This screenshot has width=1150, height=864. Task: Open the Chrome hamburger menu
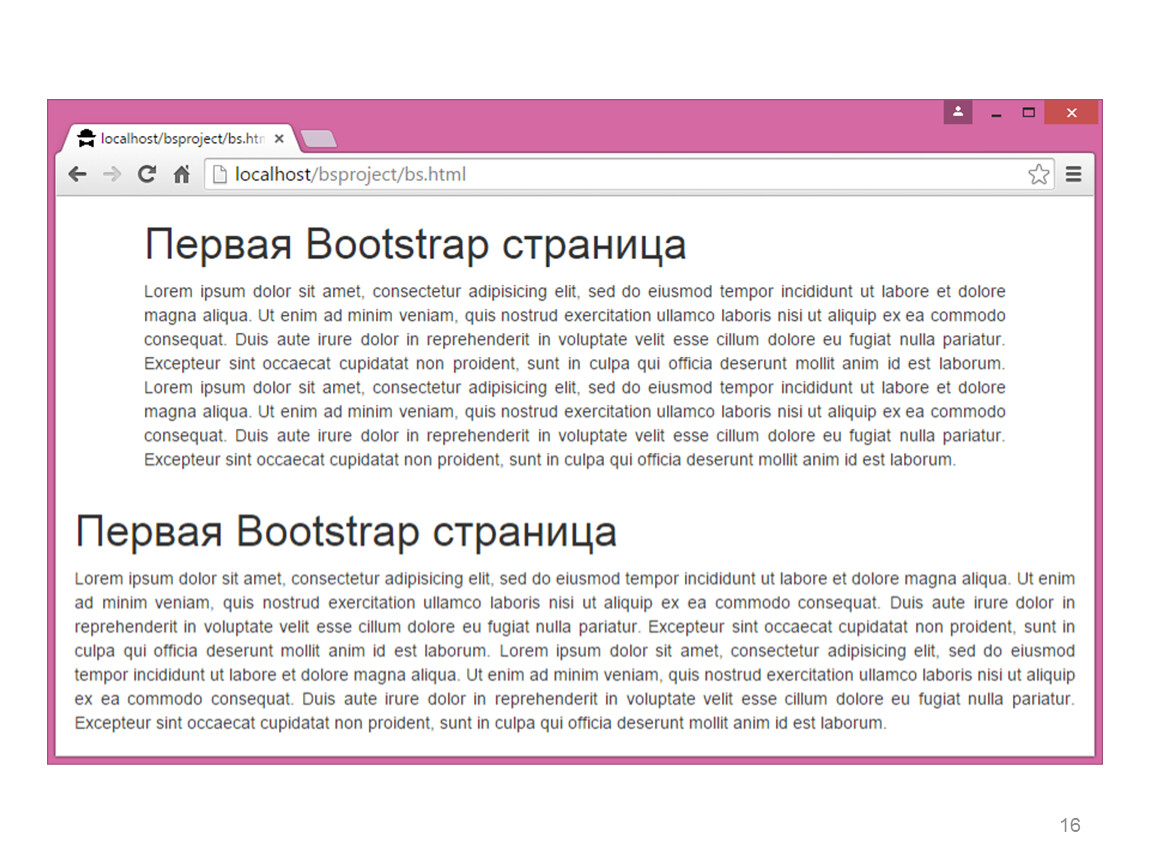click(x=1074, y=174)
